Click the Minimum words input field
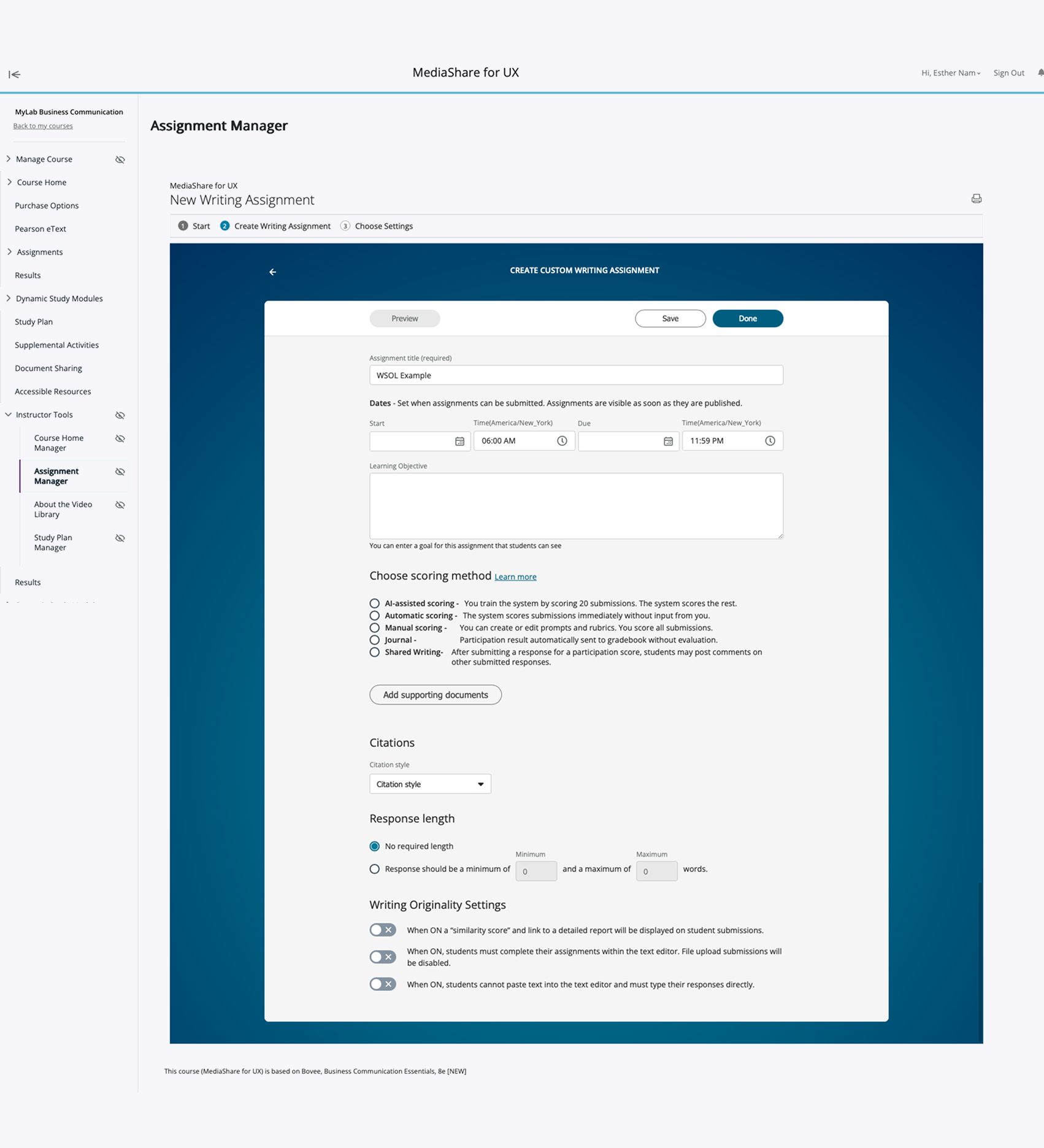 (536, 871)
